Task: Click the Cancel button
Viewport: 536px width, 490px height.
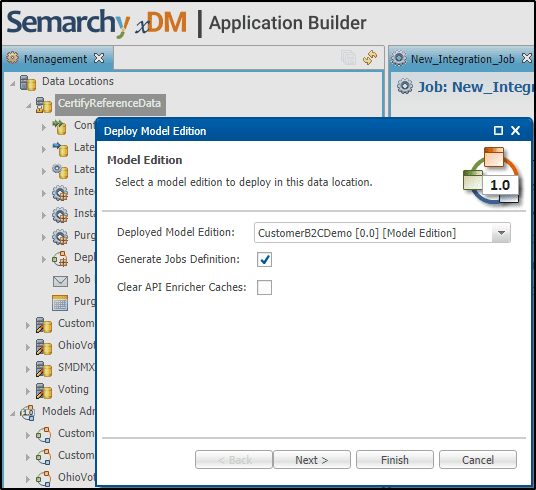Action: coord(478,460)
